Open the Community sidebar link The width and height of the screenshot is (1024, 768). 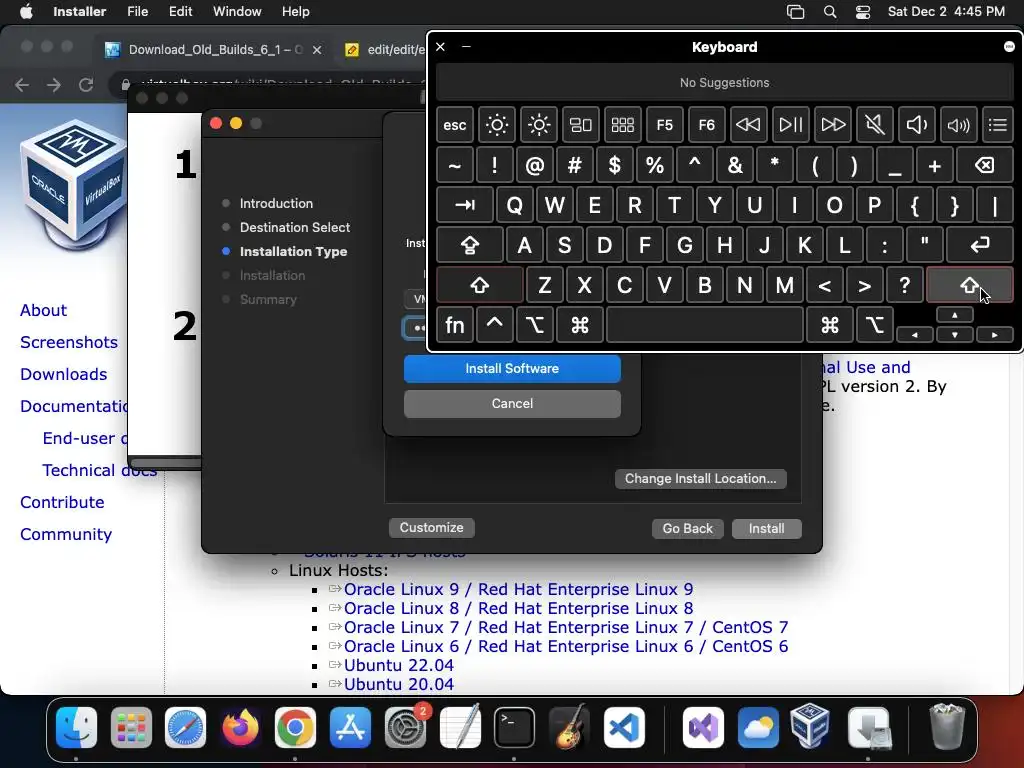[x=66, y=534]
